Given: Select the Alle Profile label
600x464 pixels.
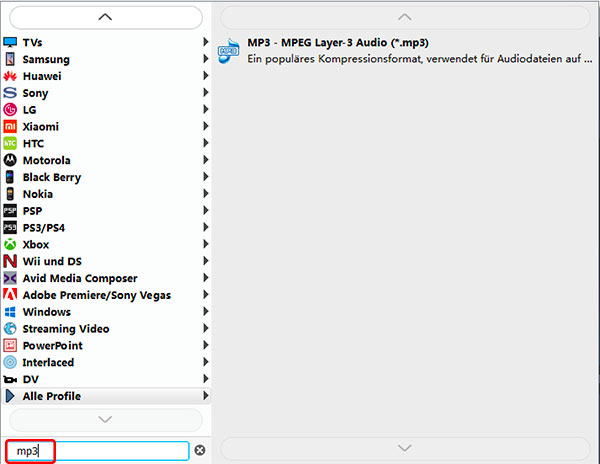Looking at the screenshot, I should pyautogui.click(x=52, y=396).
